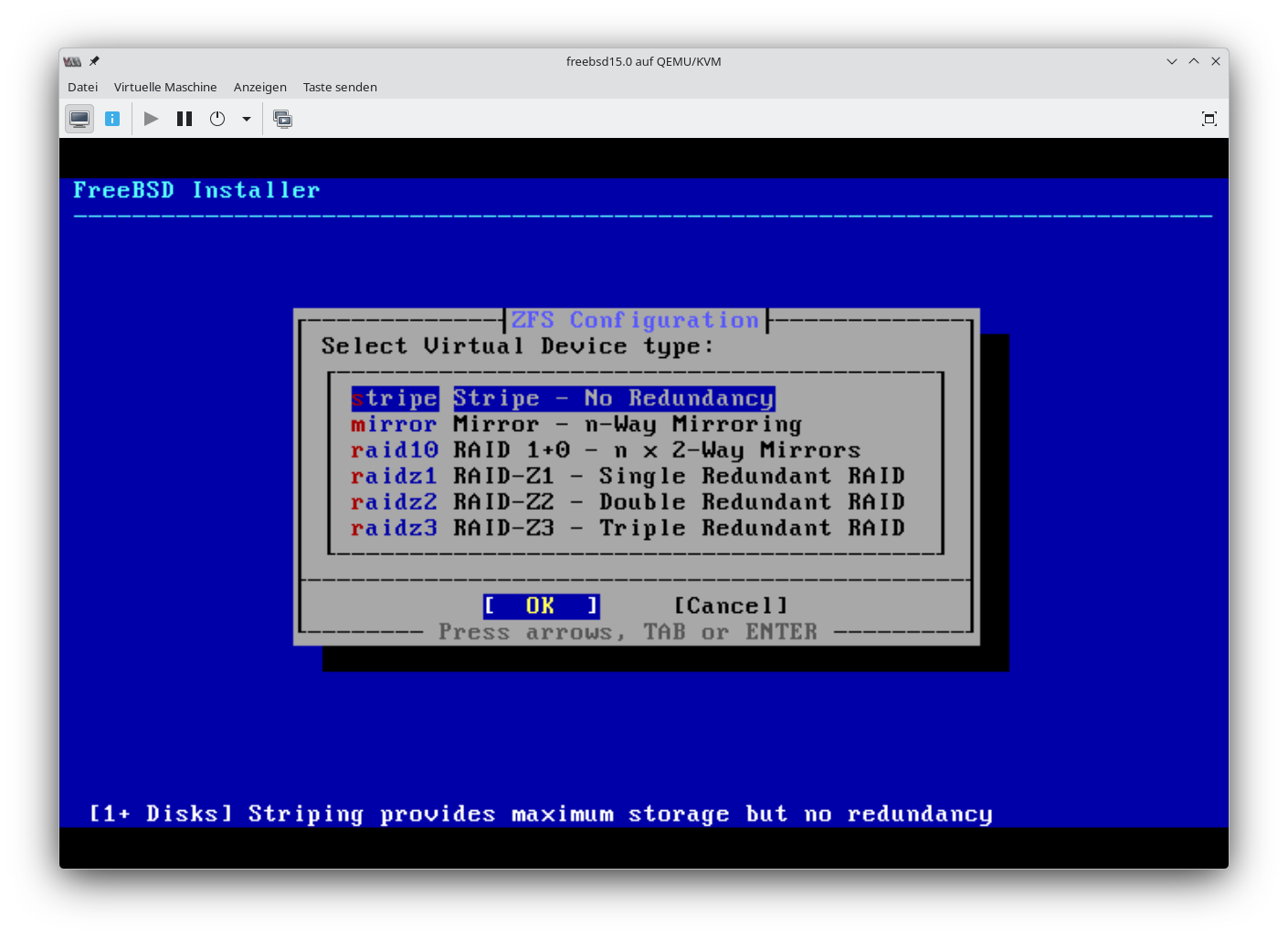Open the snapshots manager icon
The image size is (1288, 939).
[x=283, y=119]
